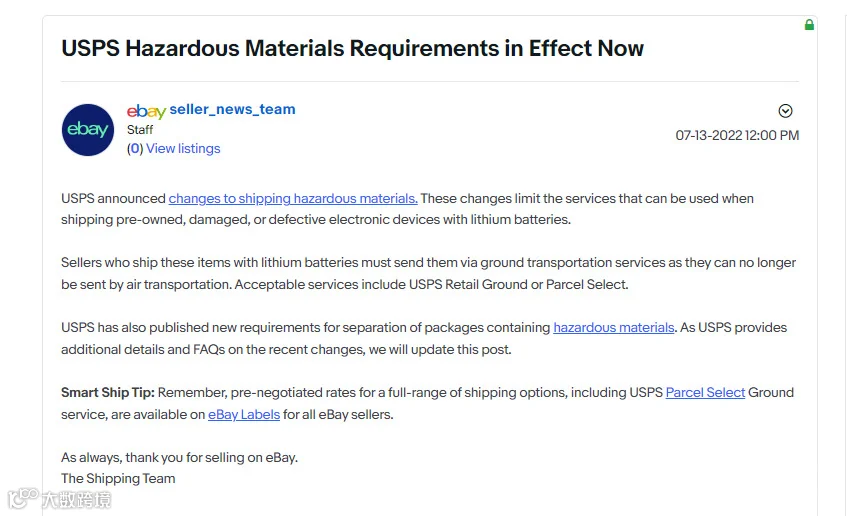Viewport: 847px width, 516px height.
Task: Expand the post options chevron menu
Action: (785, 111)
